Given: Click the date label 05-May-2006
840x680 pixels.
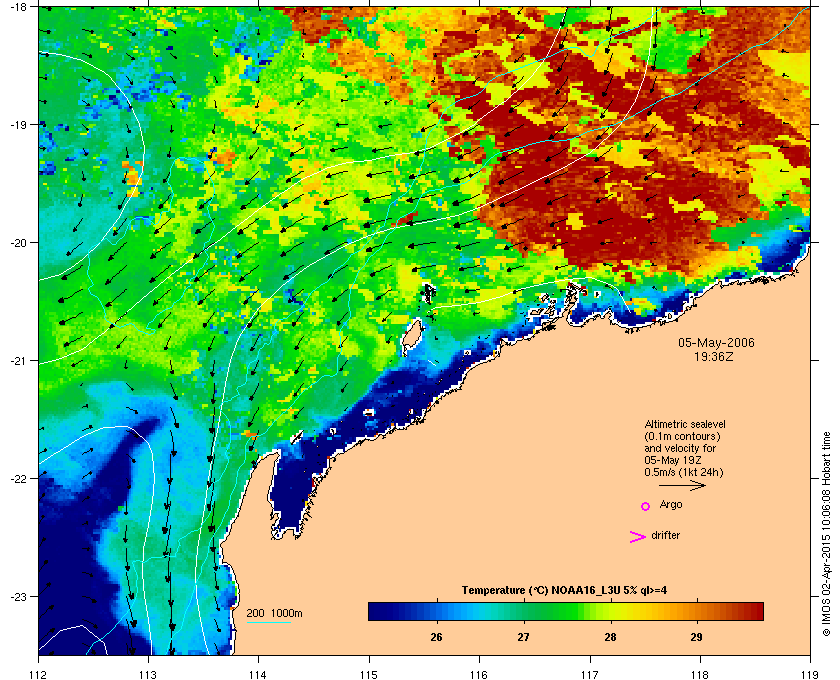Looking at the screenshot, I should point(716,343).
